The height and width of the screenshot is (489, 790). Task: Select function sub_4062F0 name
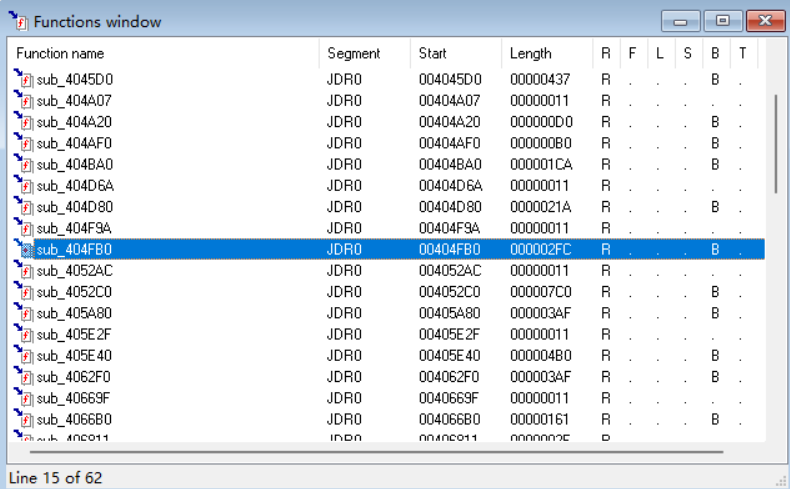74,377
